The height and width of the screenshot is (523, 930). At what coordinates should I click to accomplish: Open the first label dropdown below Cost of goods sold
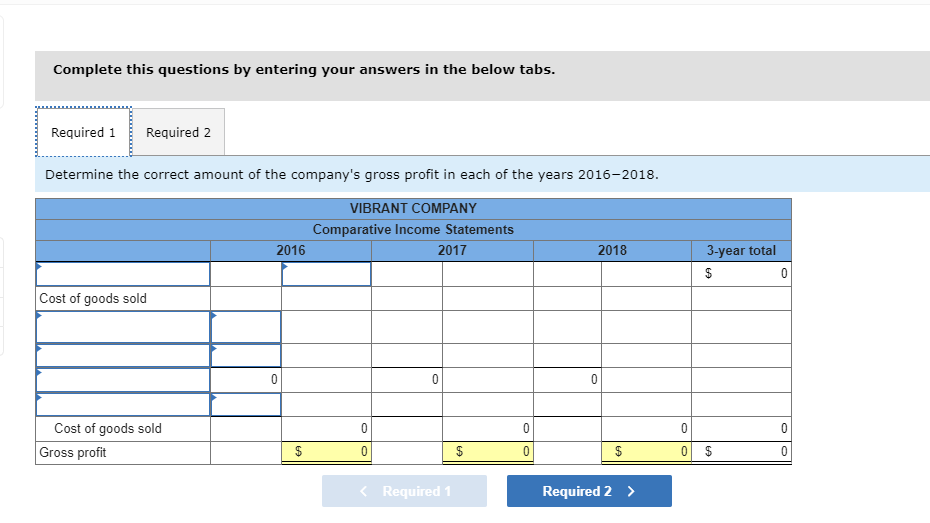(x=123, y=327)
